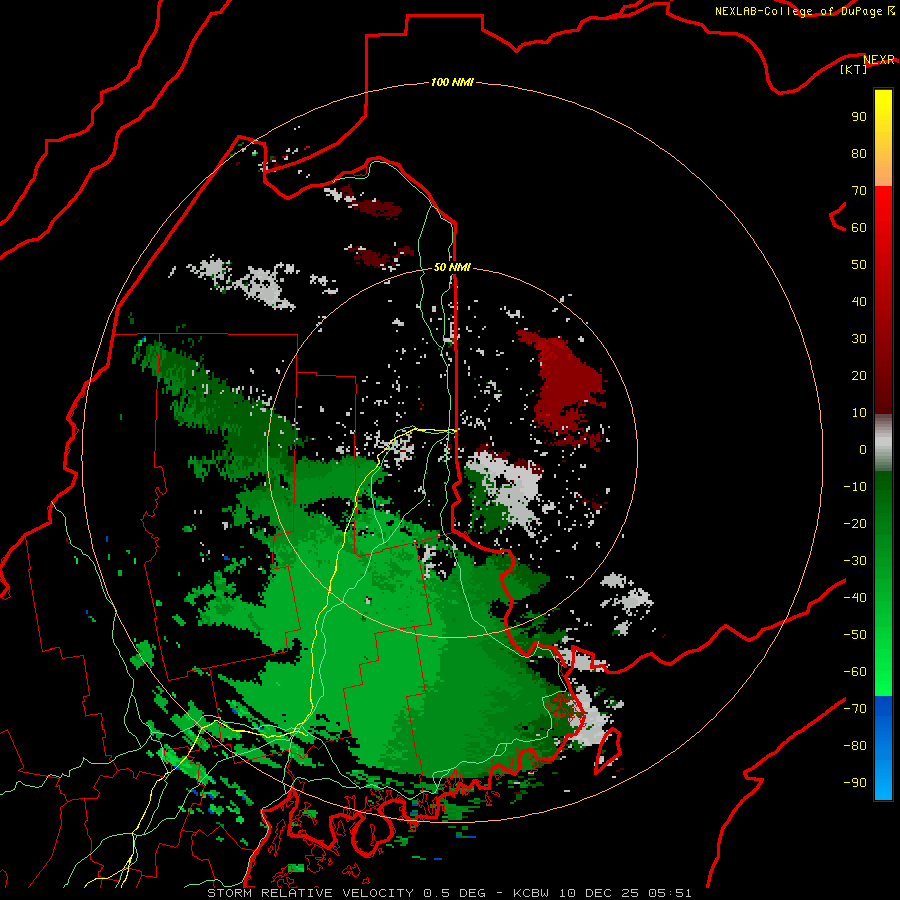
Task: Click the -50 value on velocity scale
Action: coord(855,635)
